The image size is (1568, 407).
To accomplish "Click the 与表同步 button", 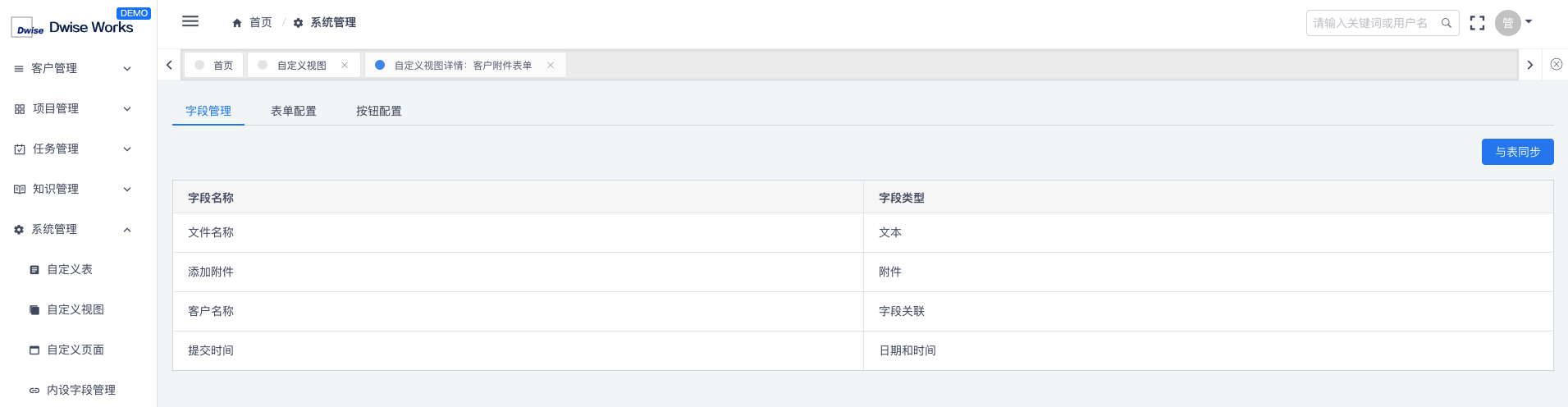I will 1517,152.
